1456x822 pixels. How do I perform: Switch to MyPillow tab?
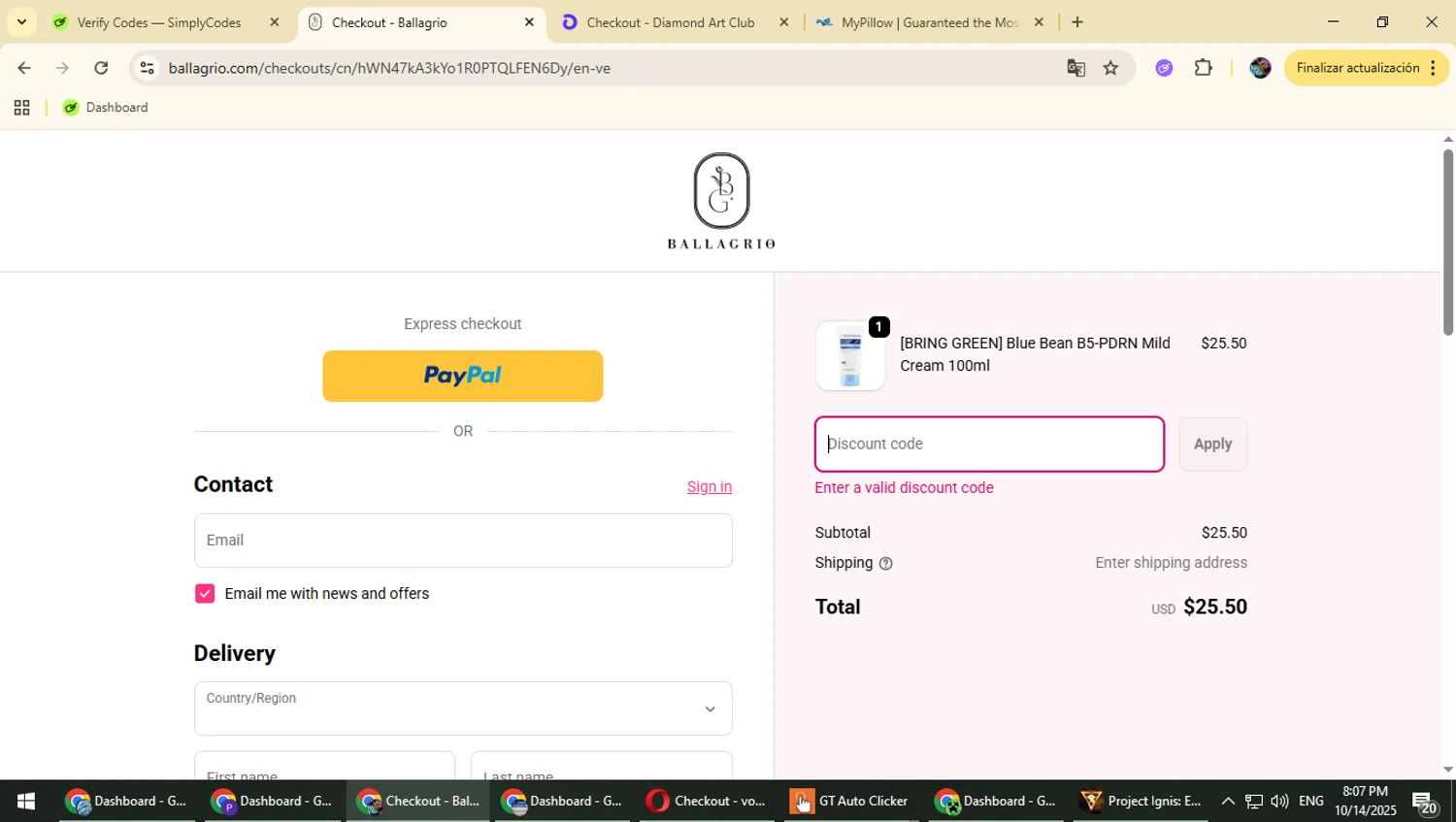pos(929,22)
